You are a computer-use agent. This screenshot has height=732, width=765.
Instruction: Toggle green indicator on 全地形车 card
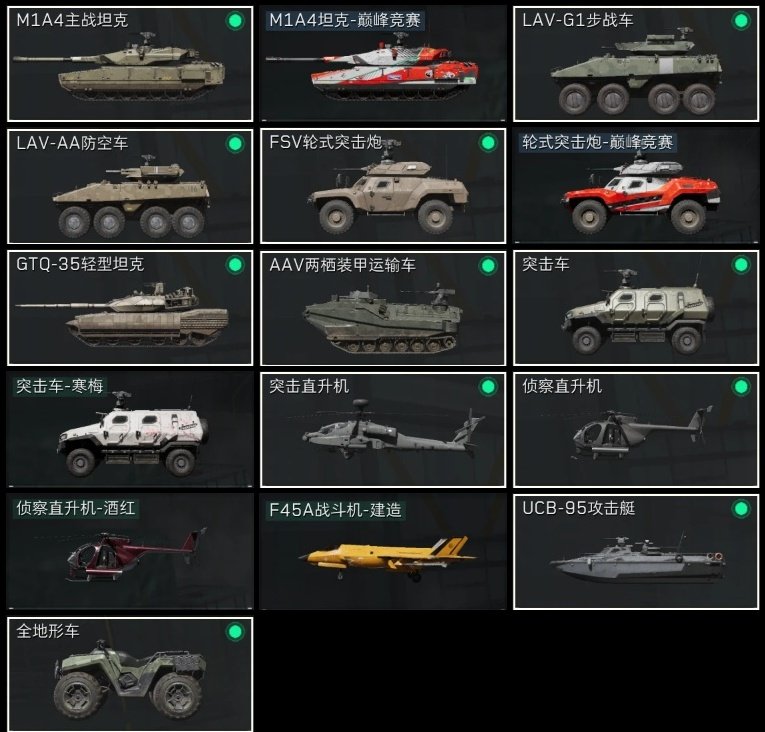tap(235, 631)
